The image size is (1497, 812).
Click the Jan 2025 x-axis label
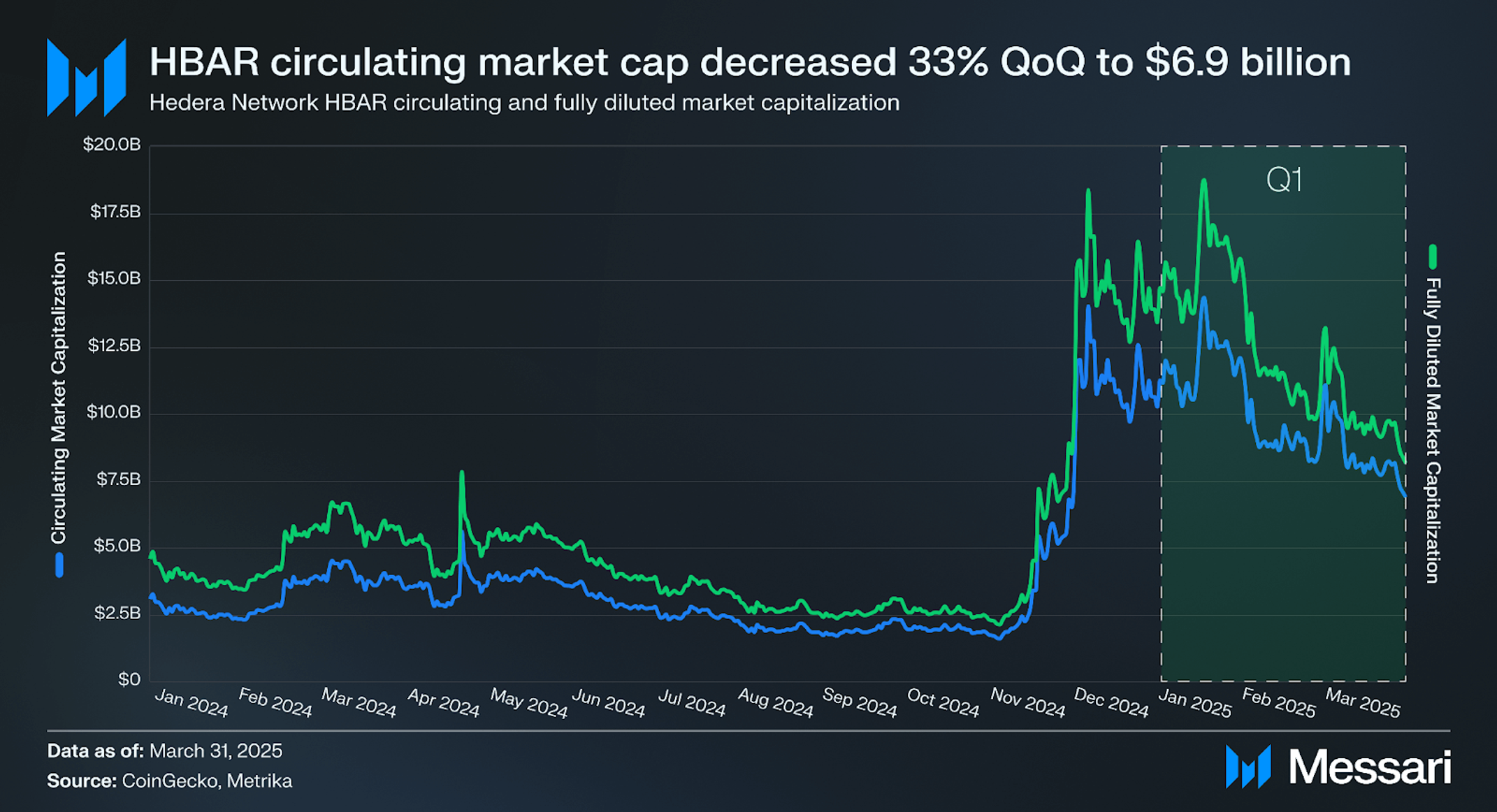pos(1194,703)
